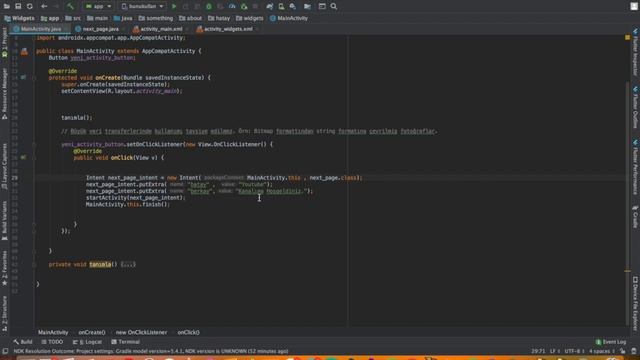Click the 'new OnClickListener' editor breadcrumb
640x360 pixels.
[141, 332]
